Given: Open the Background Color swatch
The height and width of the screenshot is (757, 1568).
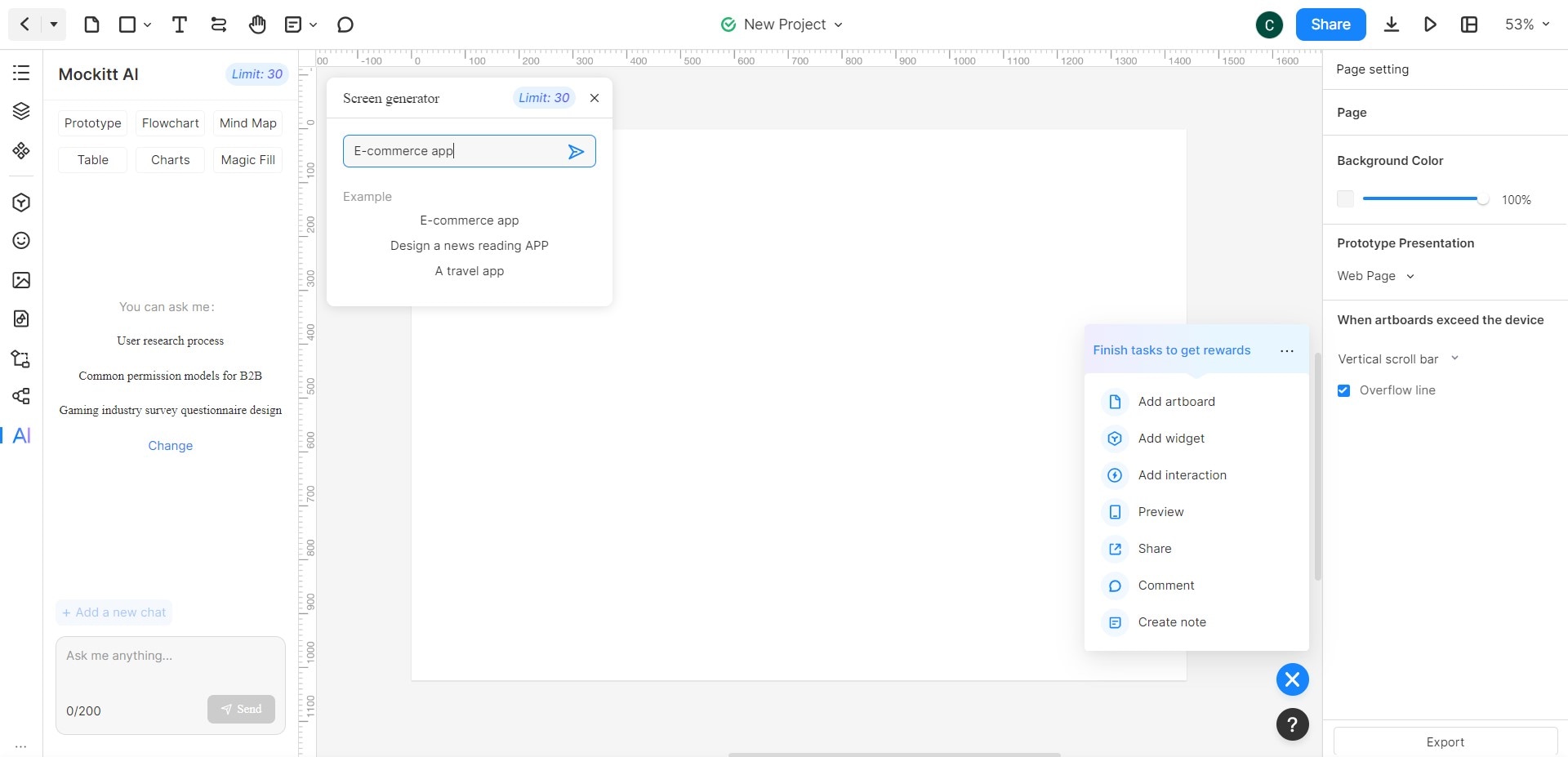Looking at the screenshot, I should click(x=1346, y=199).
